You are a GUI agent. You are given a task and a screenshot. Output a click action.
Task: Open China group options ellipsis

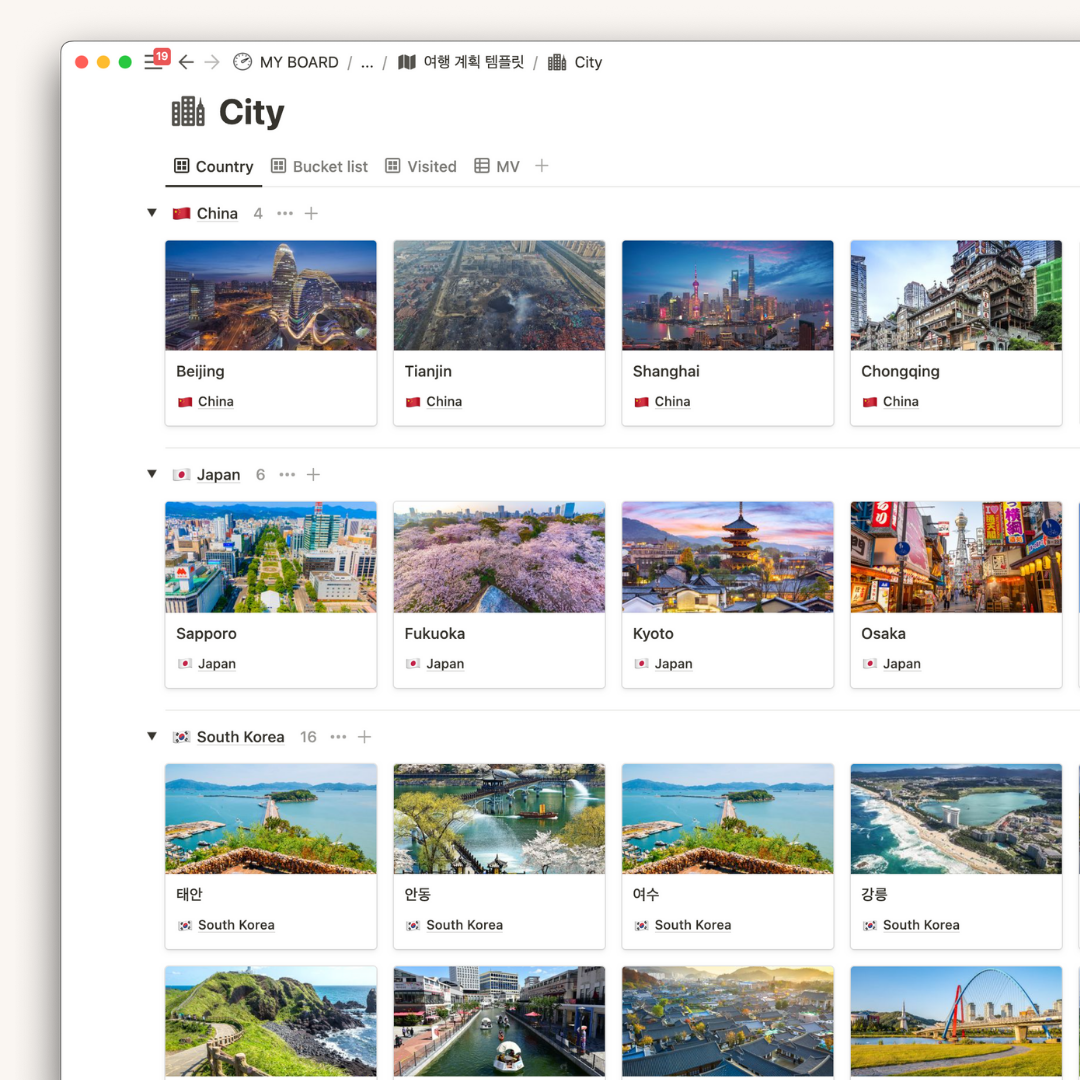285,214
